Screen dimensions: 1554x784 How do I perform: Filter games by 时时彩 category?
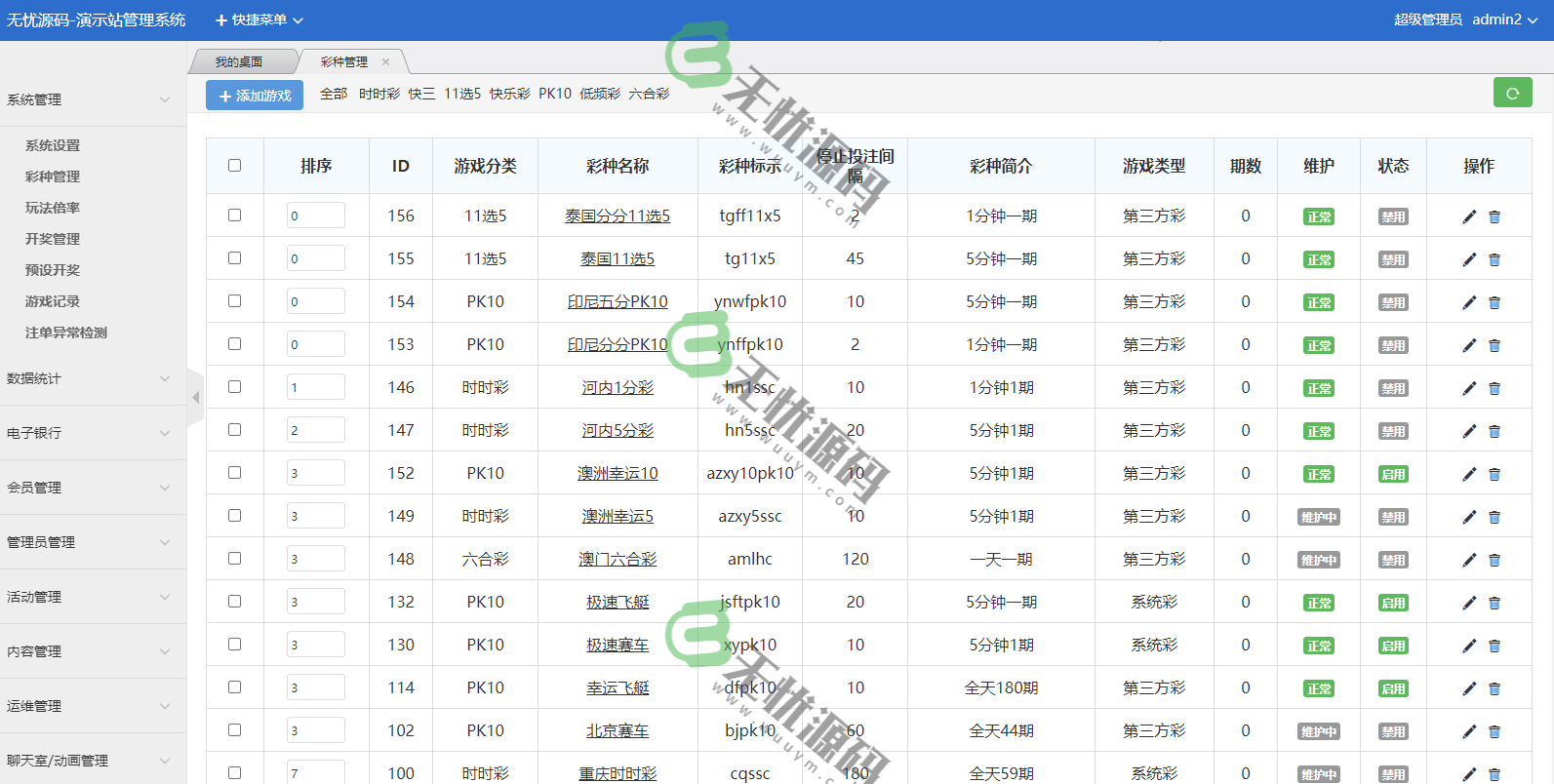(379, 94)
